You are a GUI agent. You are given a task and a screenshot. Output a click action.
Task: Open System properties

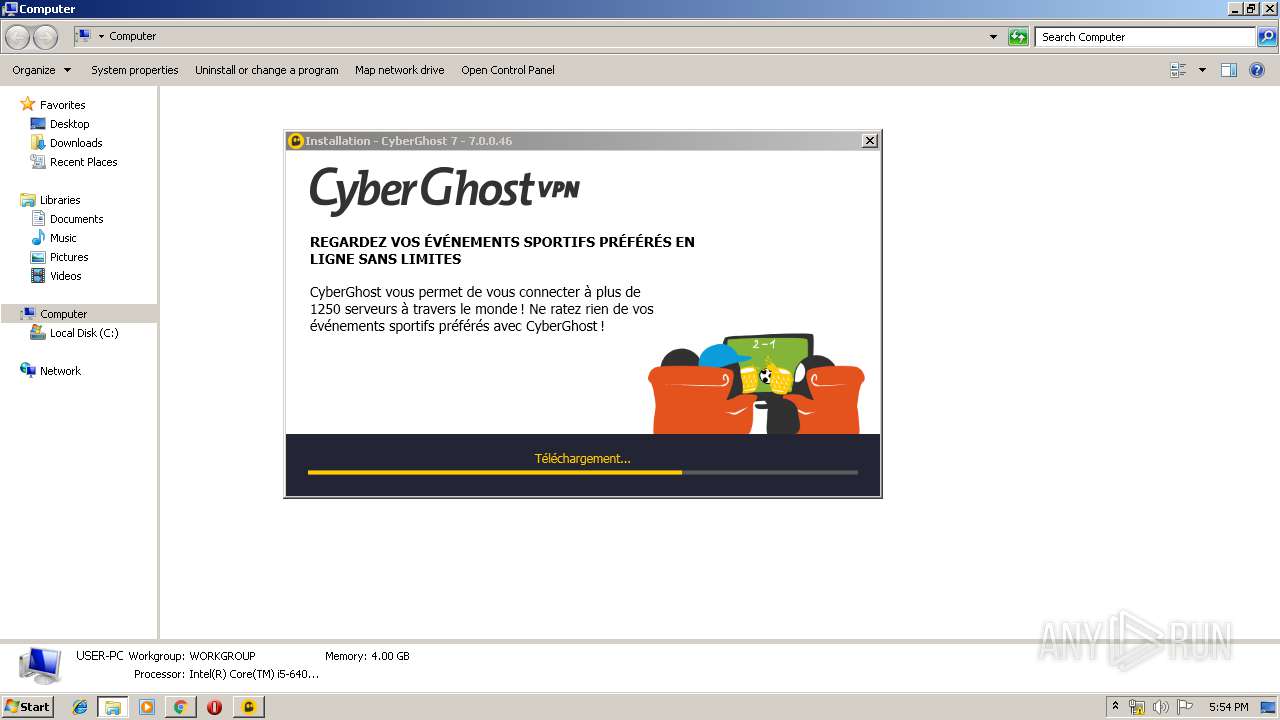[134, 70]
